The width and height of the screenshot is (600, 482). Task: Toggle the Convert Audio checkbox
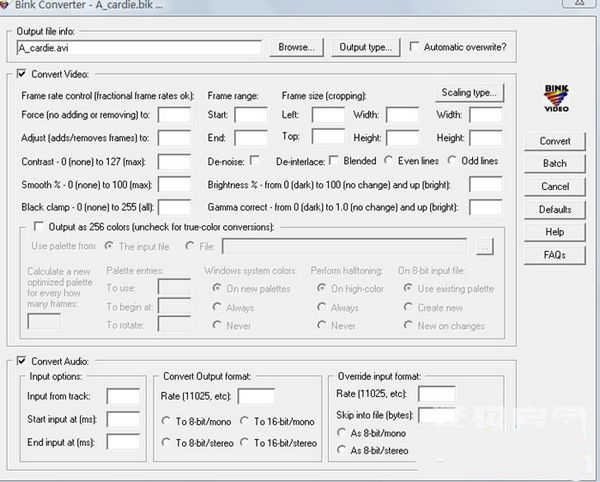pos(23,360)
